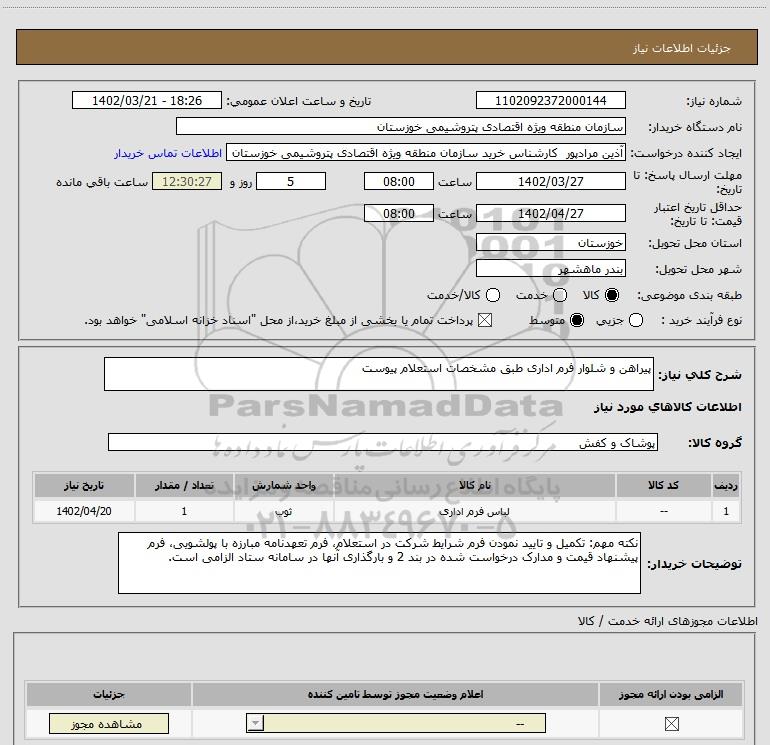Viewport: 770px width, 745px height.
Task: Select the خدمت radio button
Action: 560,295
